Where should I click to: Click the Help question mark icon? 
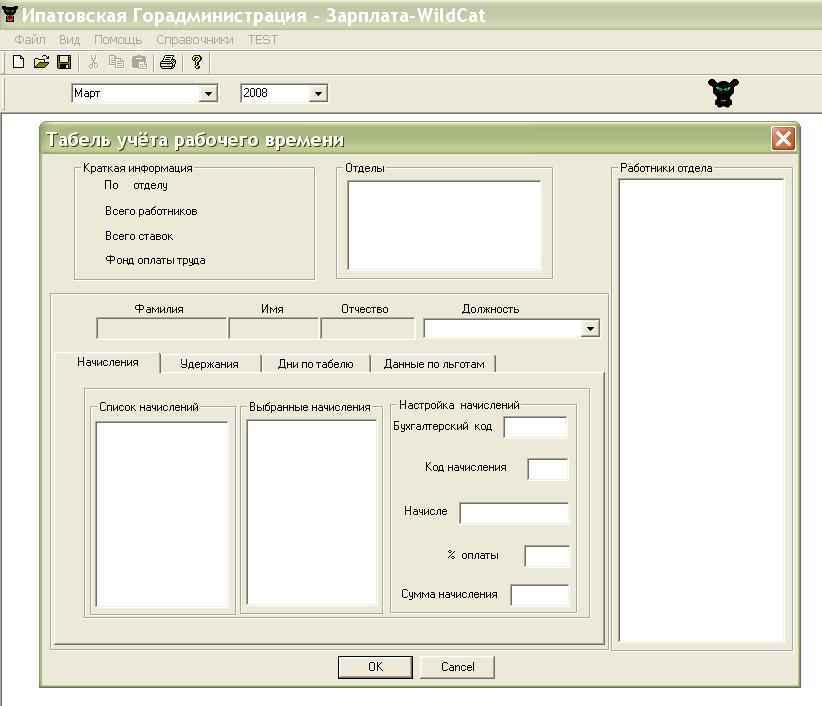tap(197, 62)
